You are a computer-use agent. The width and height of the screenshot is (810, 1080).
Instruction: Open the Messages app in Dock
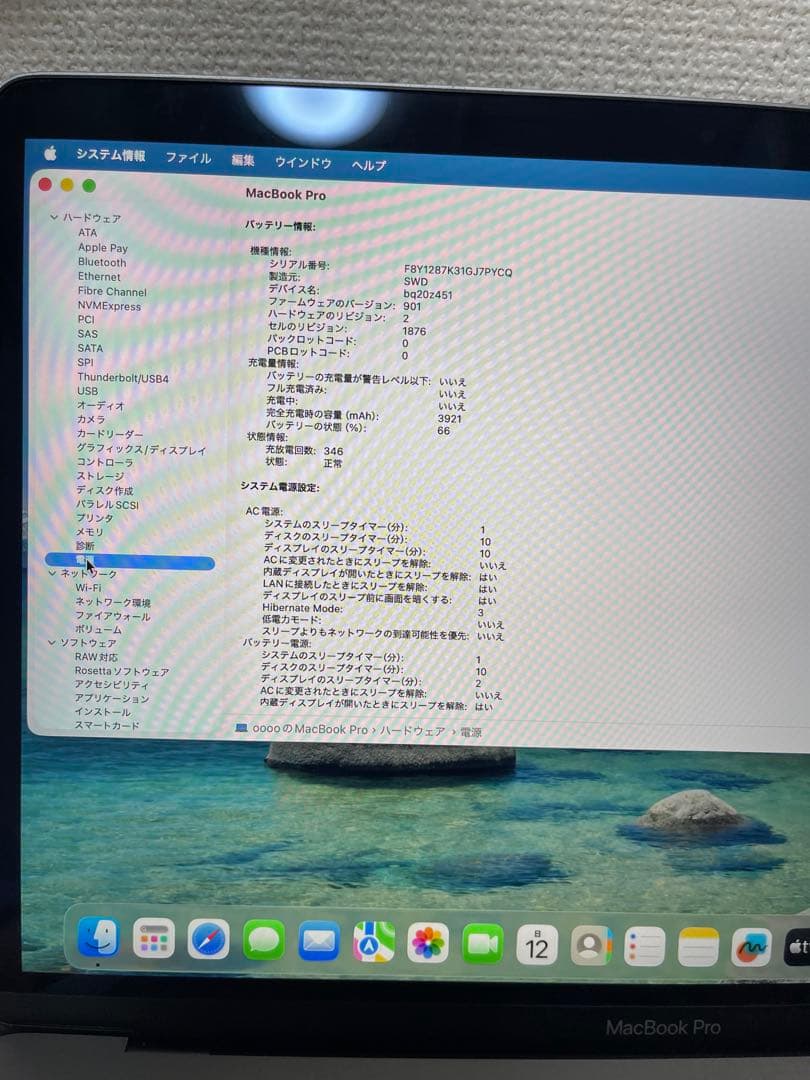[x=264, y=940]
